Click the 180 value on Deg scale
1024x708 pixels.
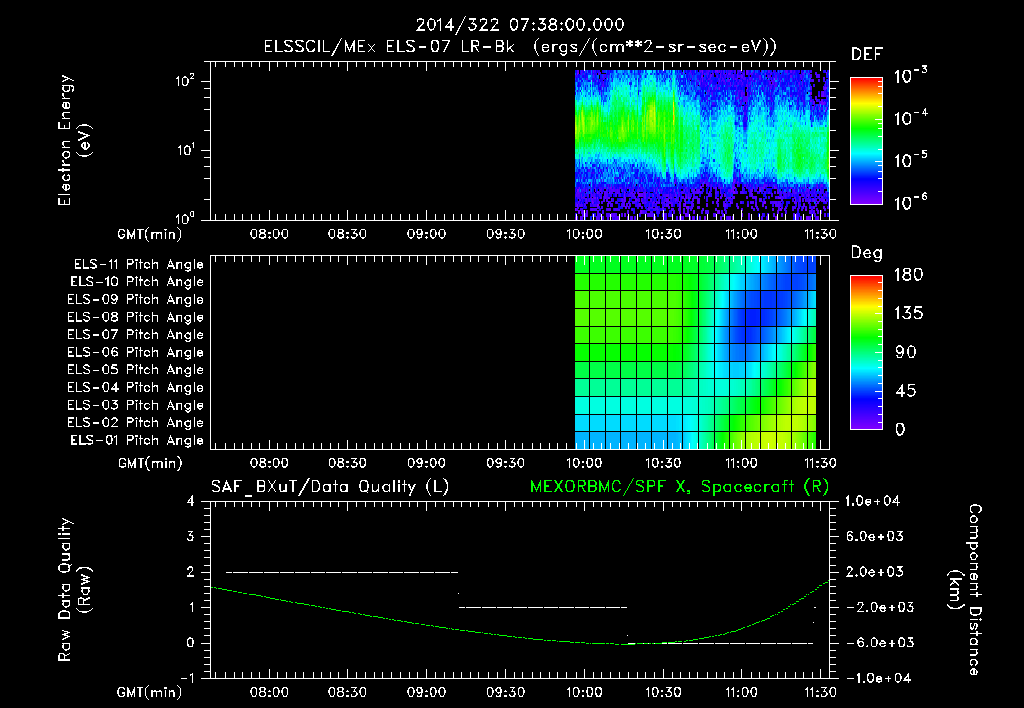coord(908,275)
